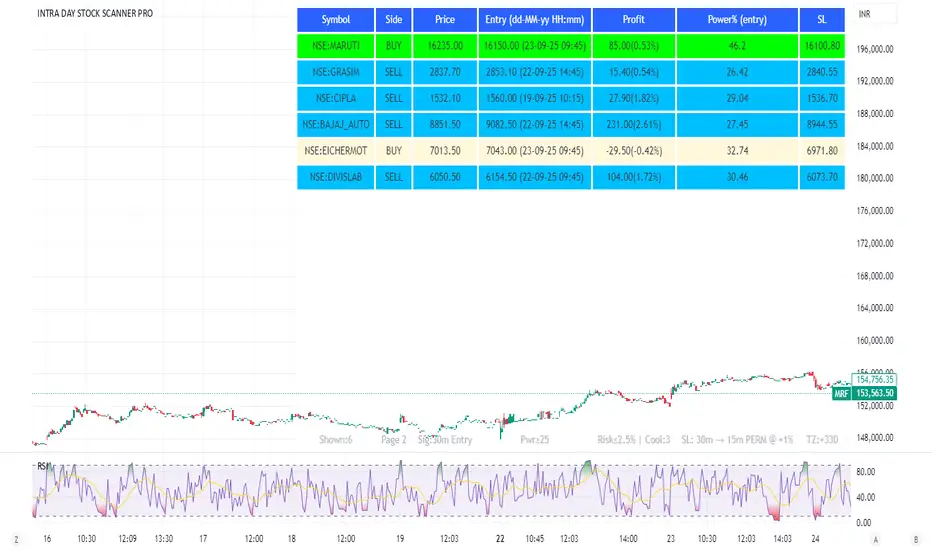Click the GRASIM price 2837.70
The image size is (932, 550).
[445, 72]
